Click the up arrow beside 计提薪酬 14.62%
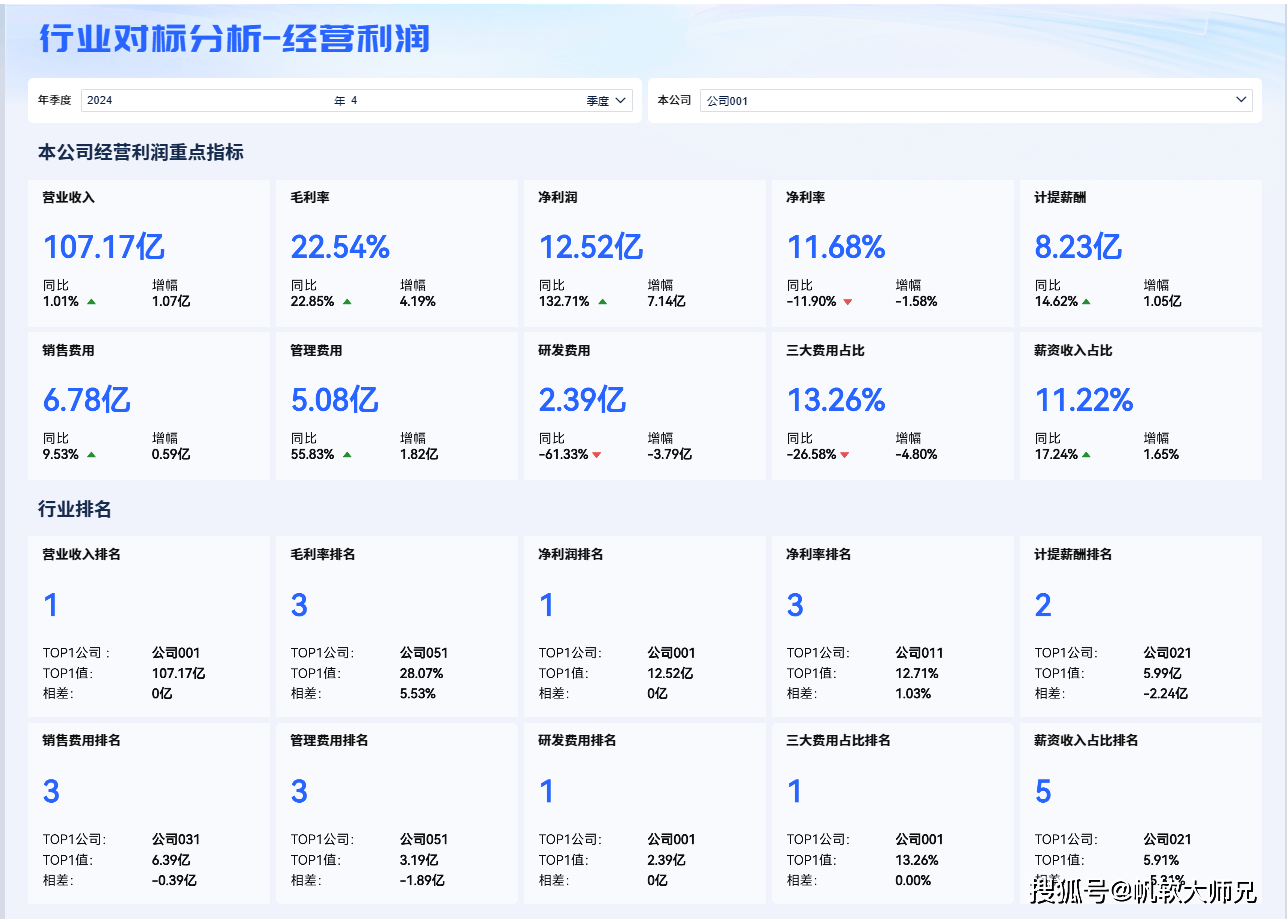Image resolution: width=1287 pixels, height=919 pixels. tap(1086, 302)
